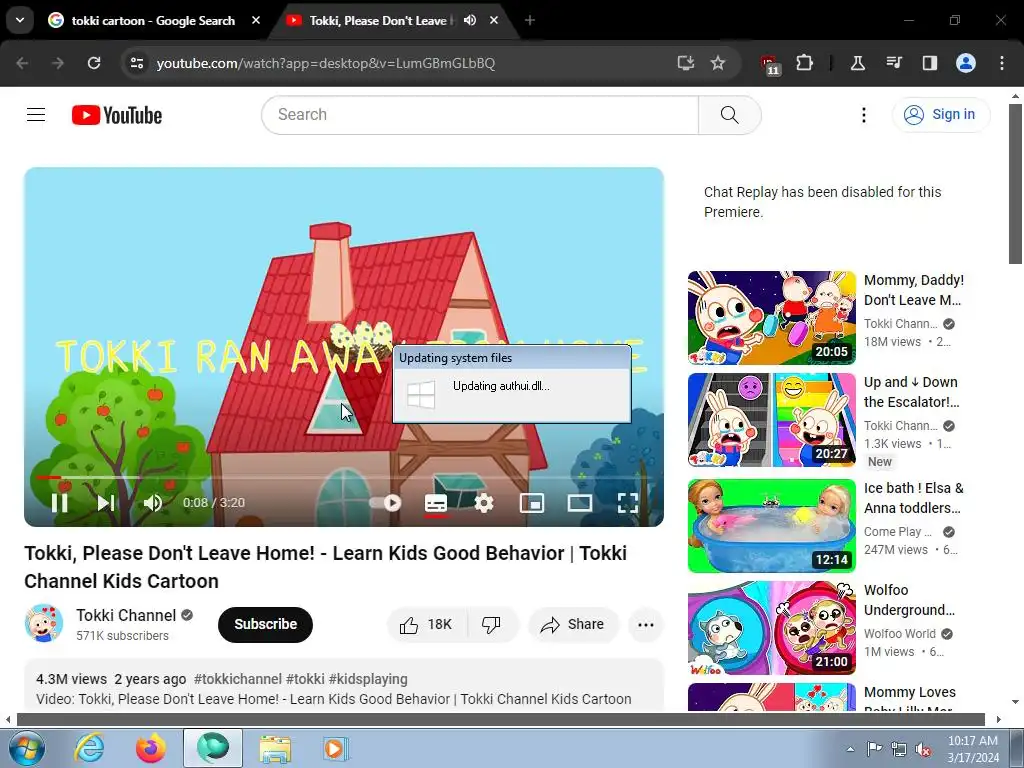Mute the video player volume

tap(153, 502)
